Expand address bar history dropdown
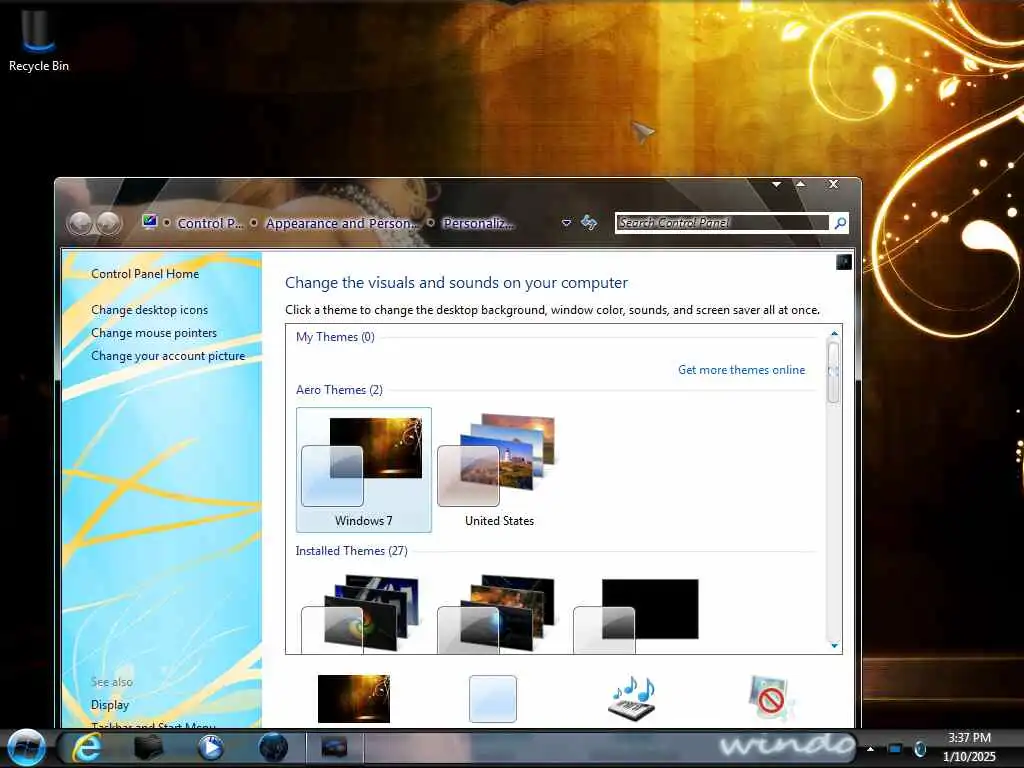This screenshot has width=1024, height=768. coord(566,223)
